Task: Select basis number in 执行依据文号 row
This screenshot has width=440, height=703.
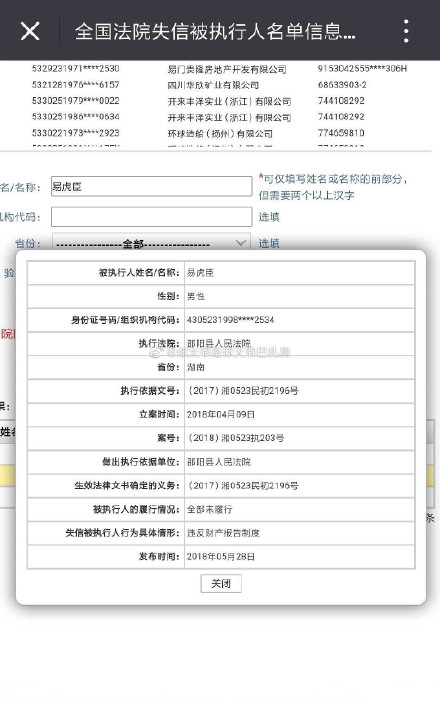Action: [243, 391]
